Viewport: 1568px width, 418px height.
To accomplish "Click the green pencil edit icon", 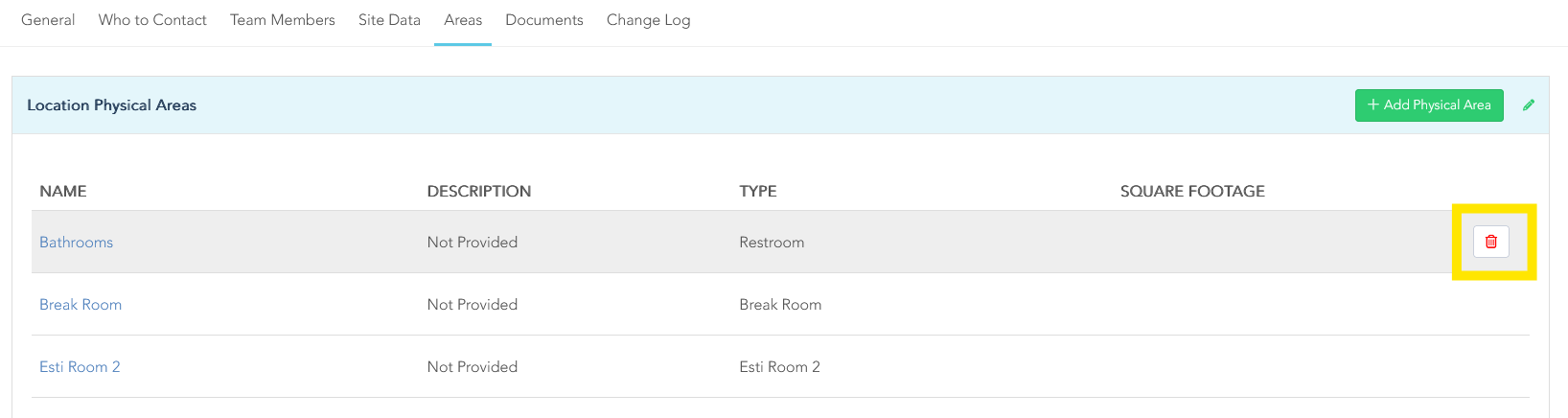I will point(1529,105).
